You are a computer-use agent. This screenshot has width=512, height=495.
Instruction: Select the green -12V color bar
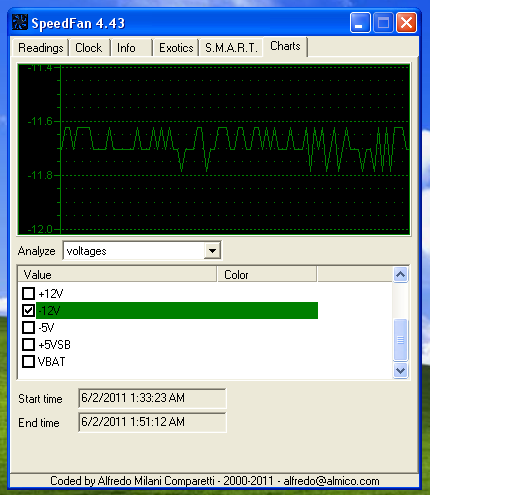click(x=177, y=311)
